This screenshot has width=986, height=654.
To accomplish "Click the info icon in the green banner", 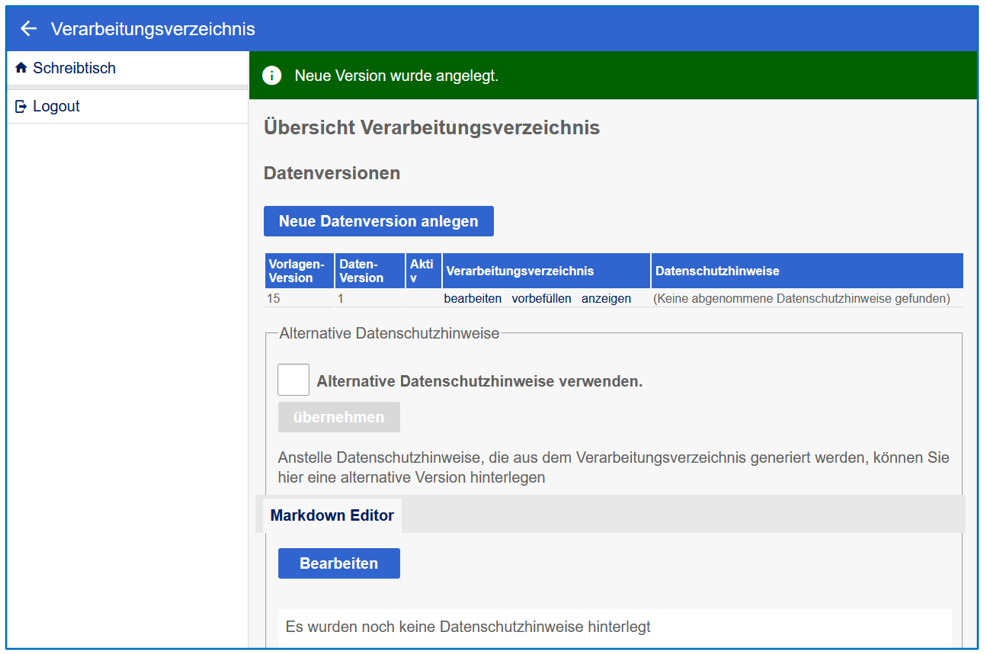I will 271,76.
